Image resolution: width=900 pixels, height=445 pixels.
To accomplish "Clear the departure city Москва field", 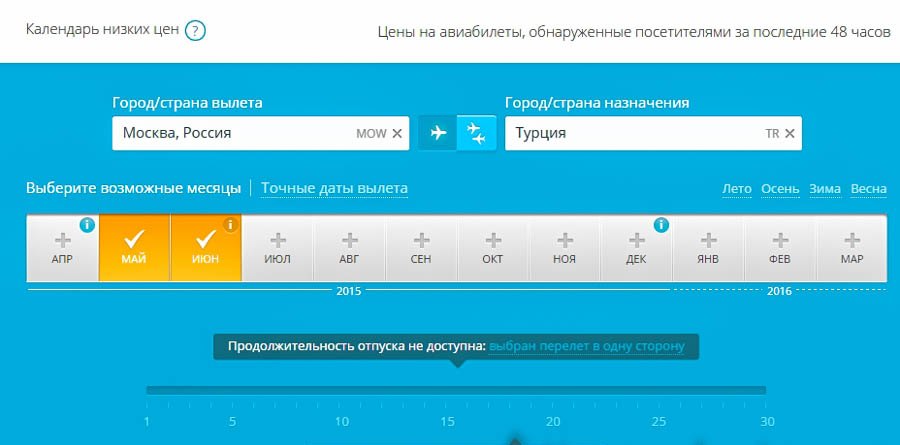I will [x=397, y=133].
